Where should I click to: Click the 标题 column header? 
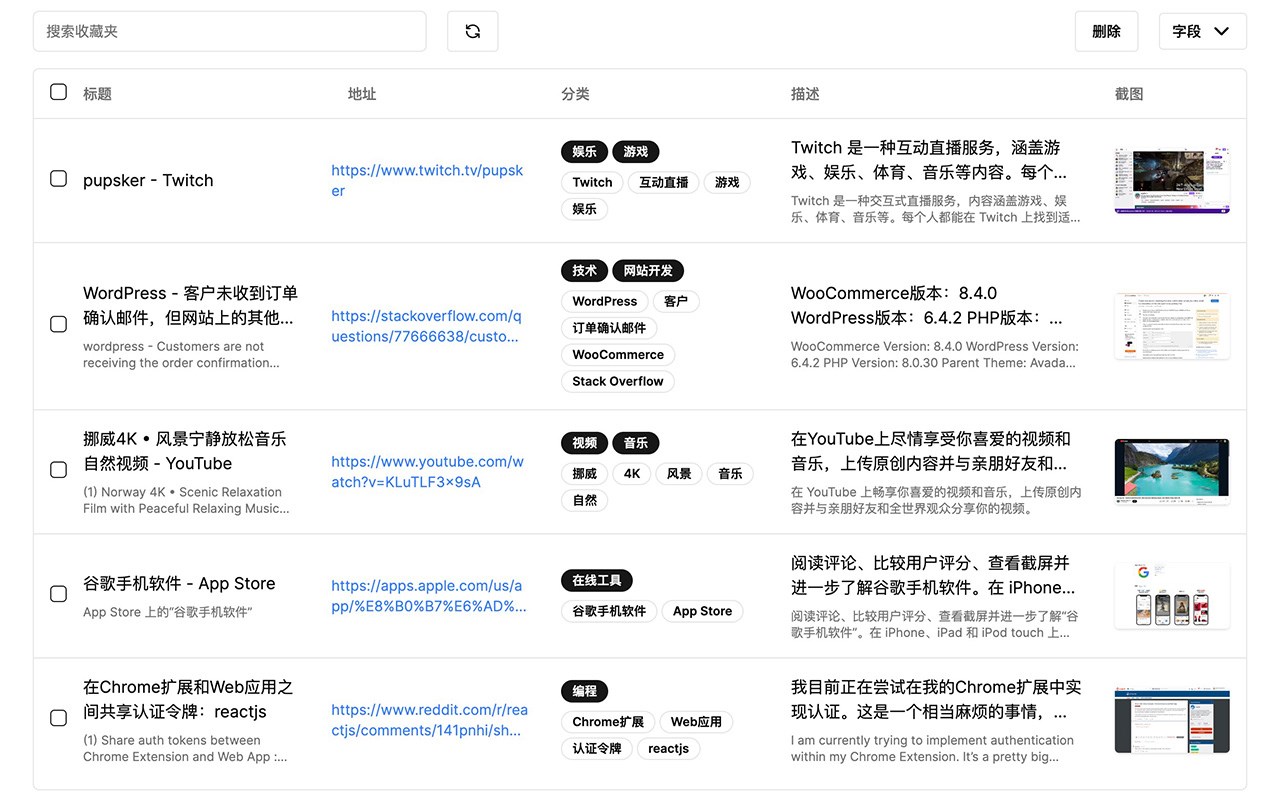coord(97,94)
